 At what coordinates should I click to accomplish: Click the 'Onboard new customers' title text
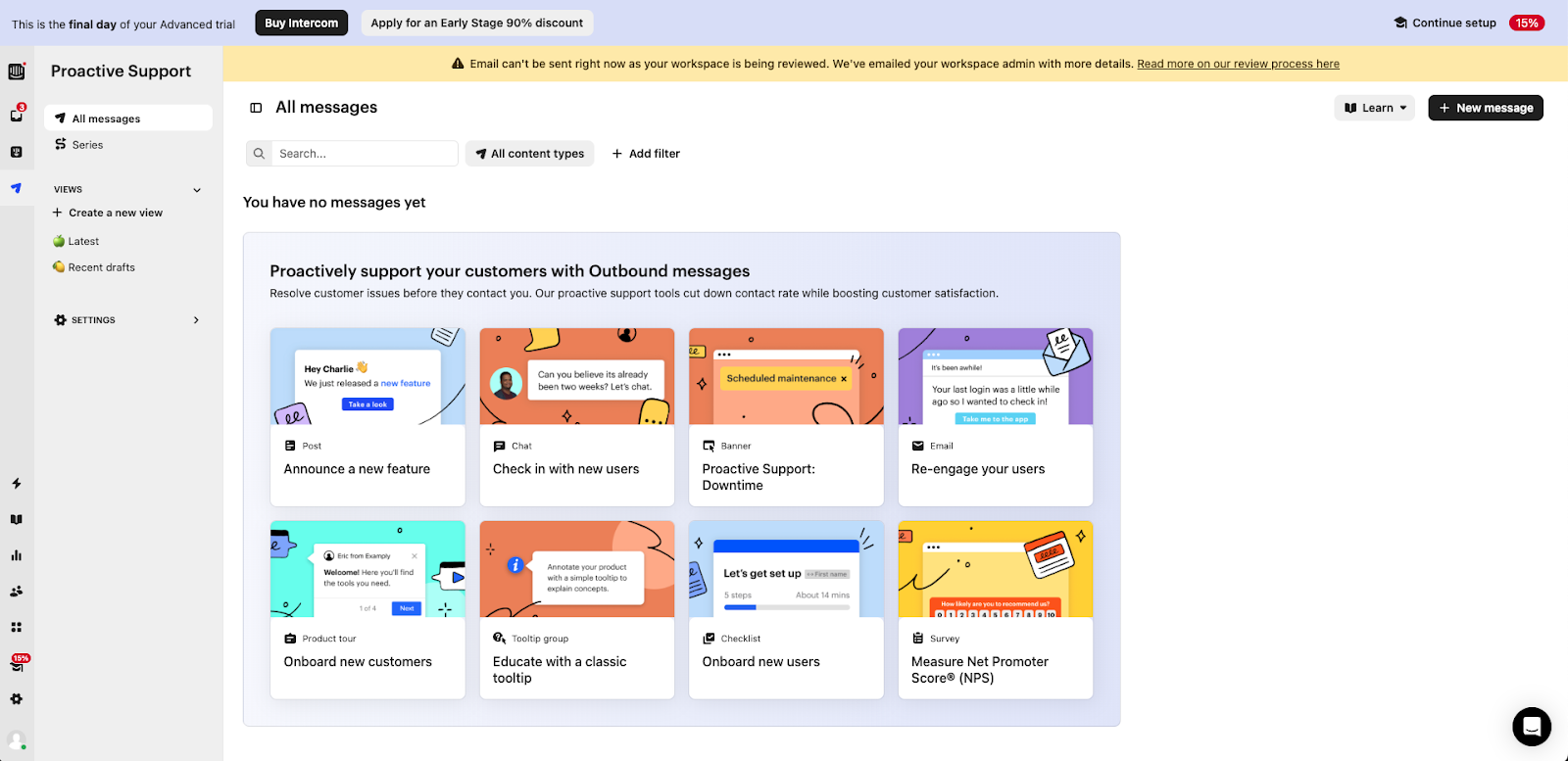358,662
